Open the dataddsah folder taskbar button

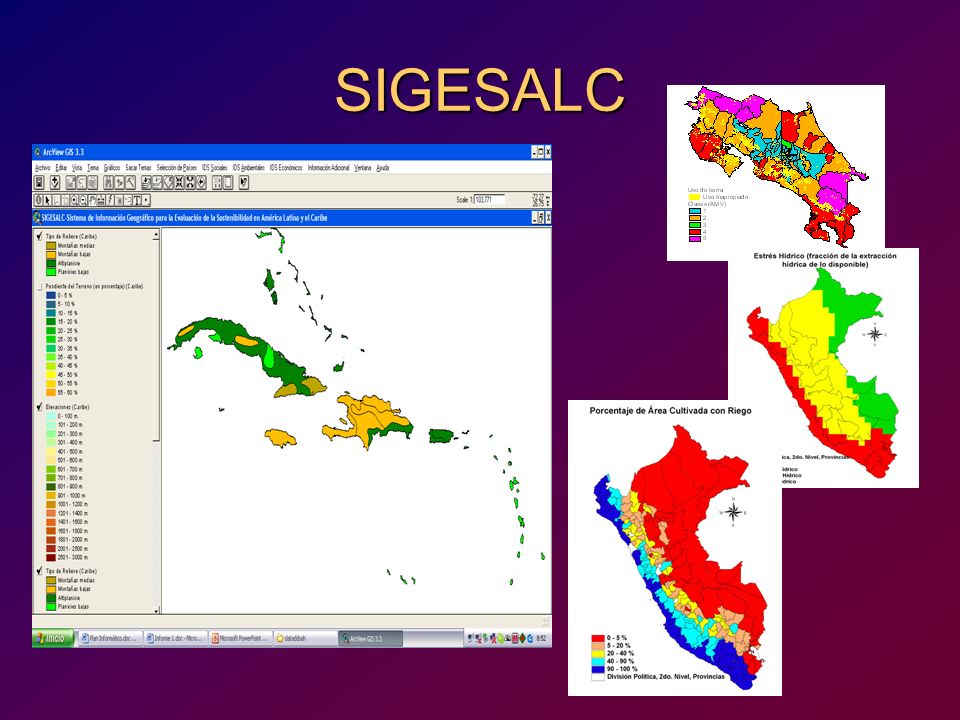(305, 638)
